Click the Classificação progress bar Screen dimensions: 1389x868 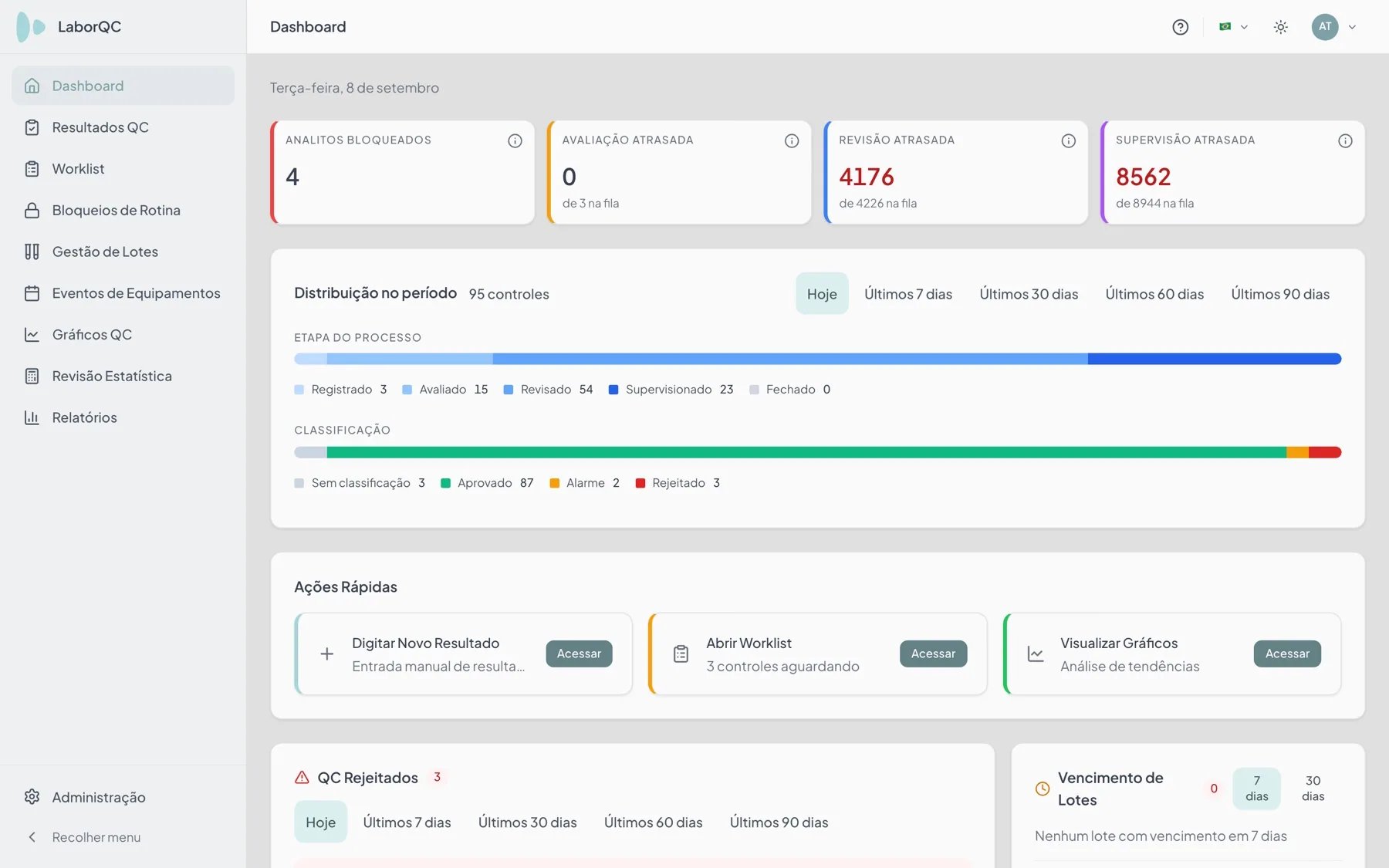click(x=818, y=452)
